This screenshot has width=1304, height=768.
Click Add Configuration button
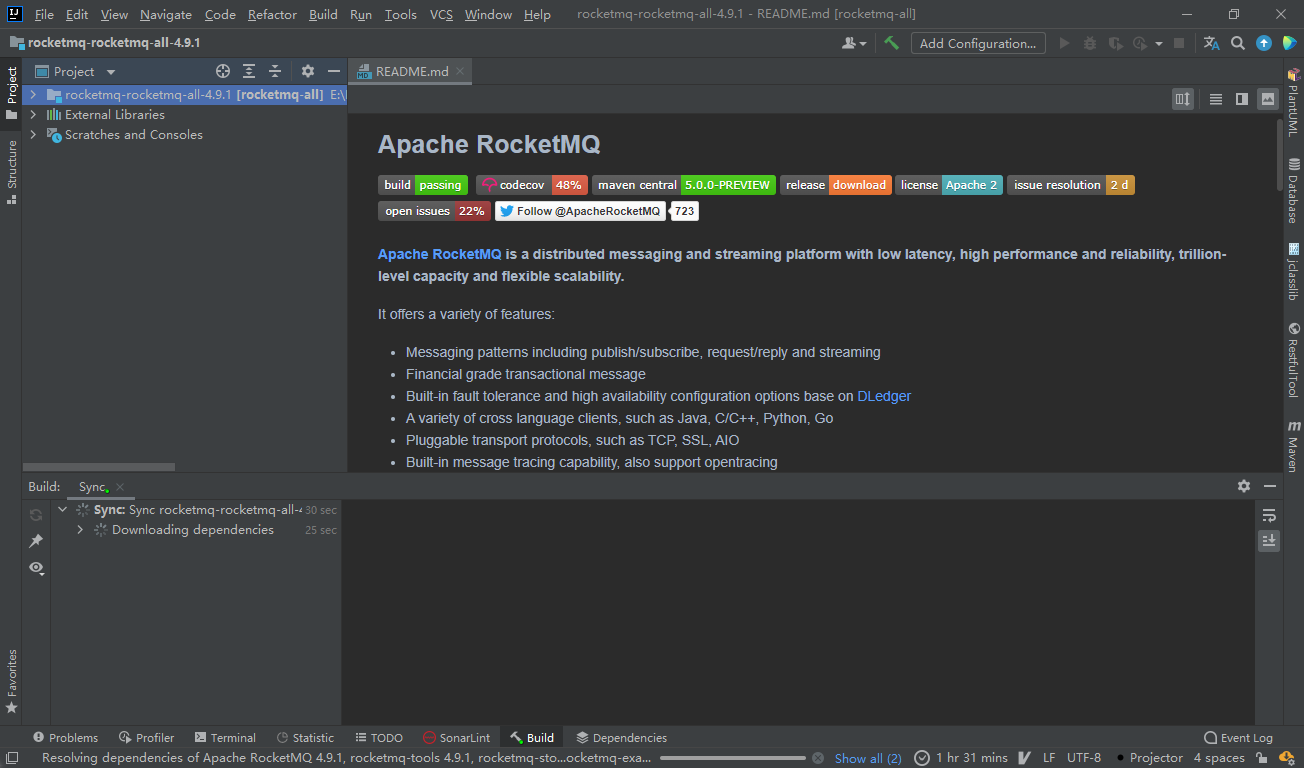tap(978, 43)
